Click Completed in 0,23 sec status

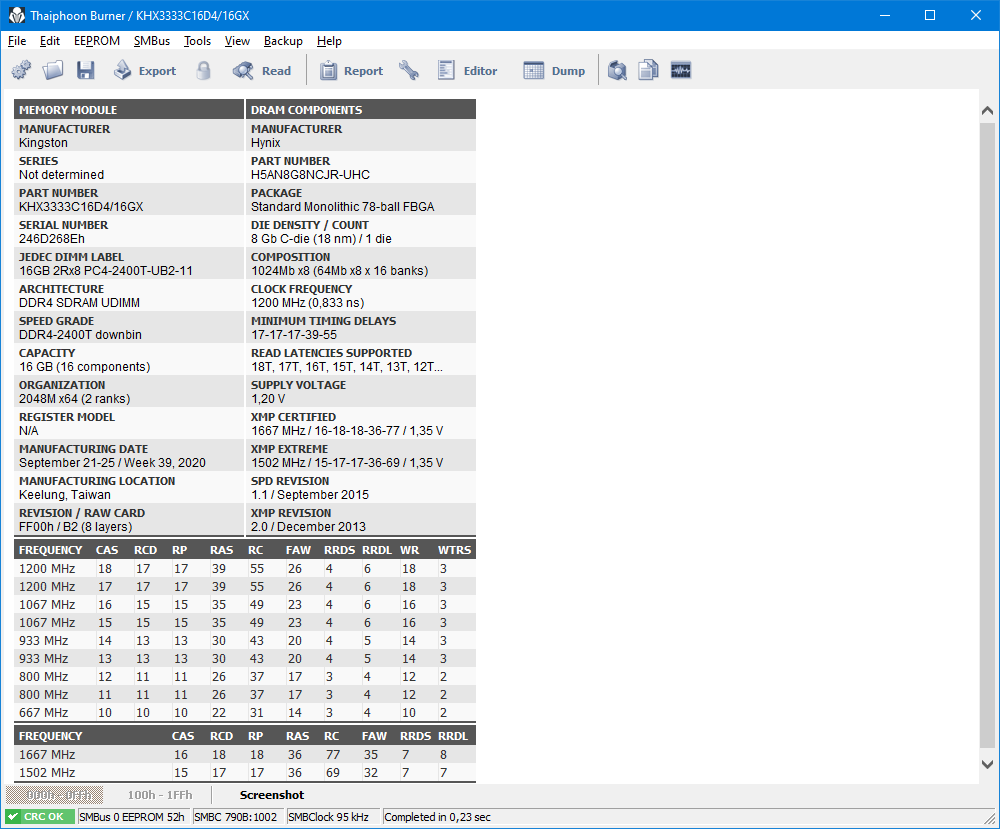[x=438, y=817]
